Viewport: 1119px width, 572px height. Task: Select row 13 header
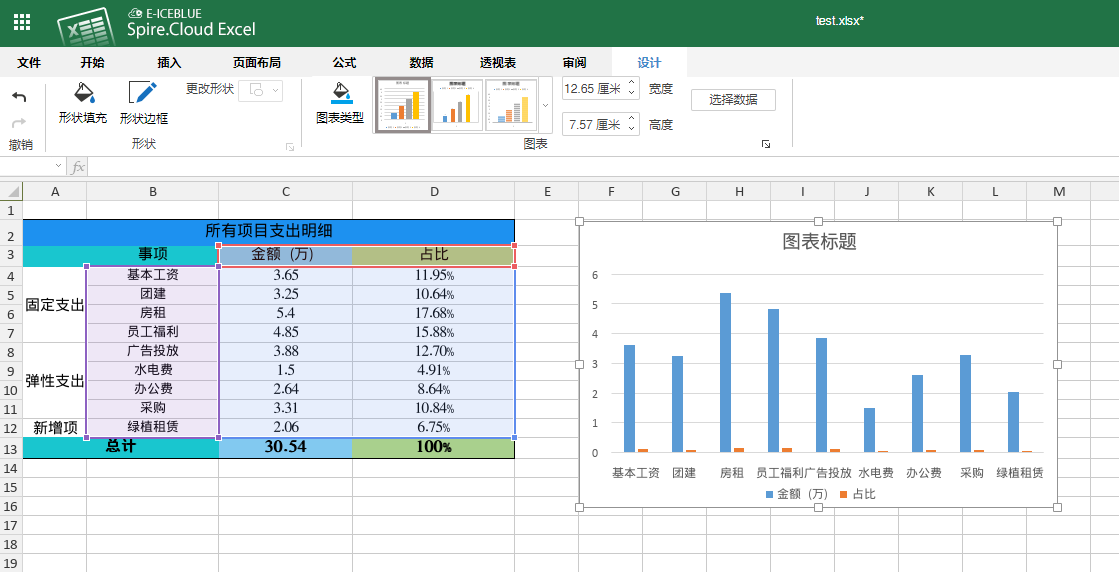coord(11,449)
